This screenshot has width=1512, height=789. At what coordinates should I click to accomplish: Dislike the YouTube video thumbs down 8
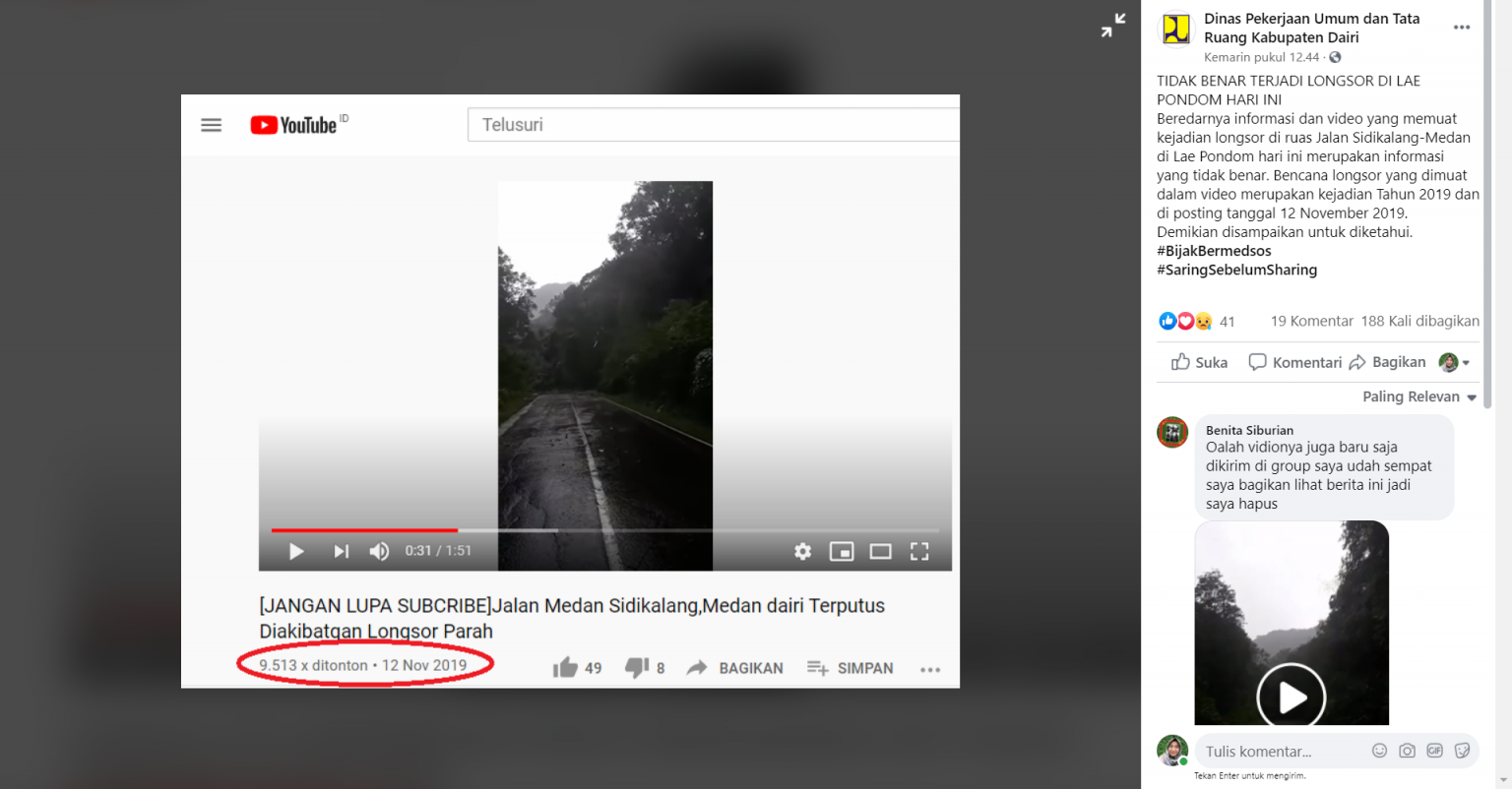pyautogui.click(x=645, y=668)
